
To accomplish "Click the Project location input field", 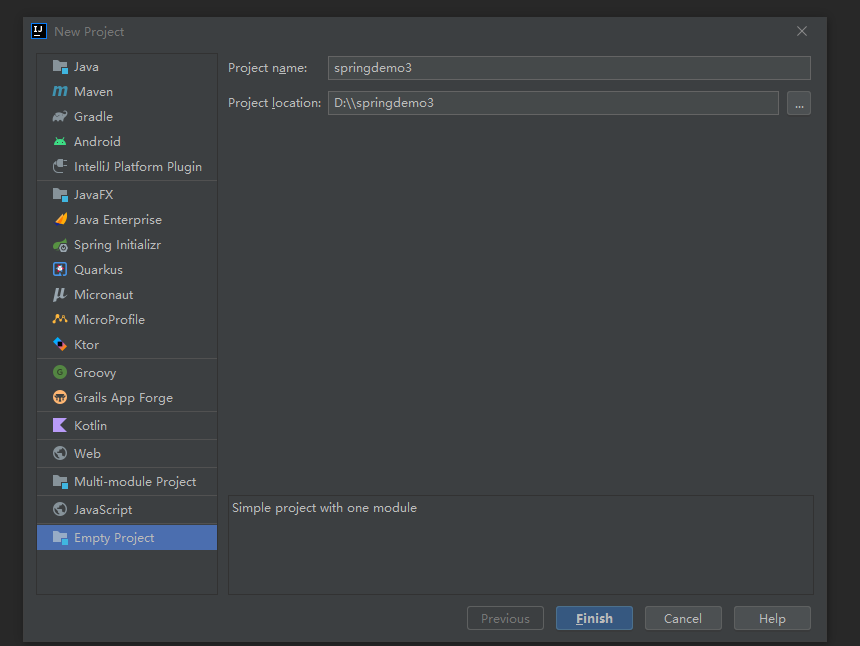I will click(x=553, y=103).
